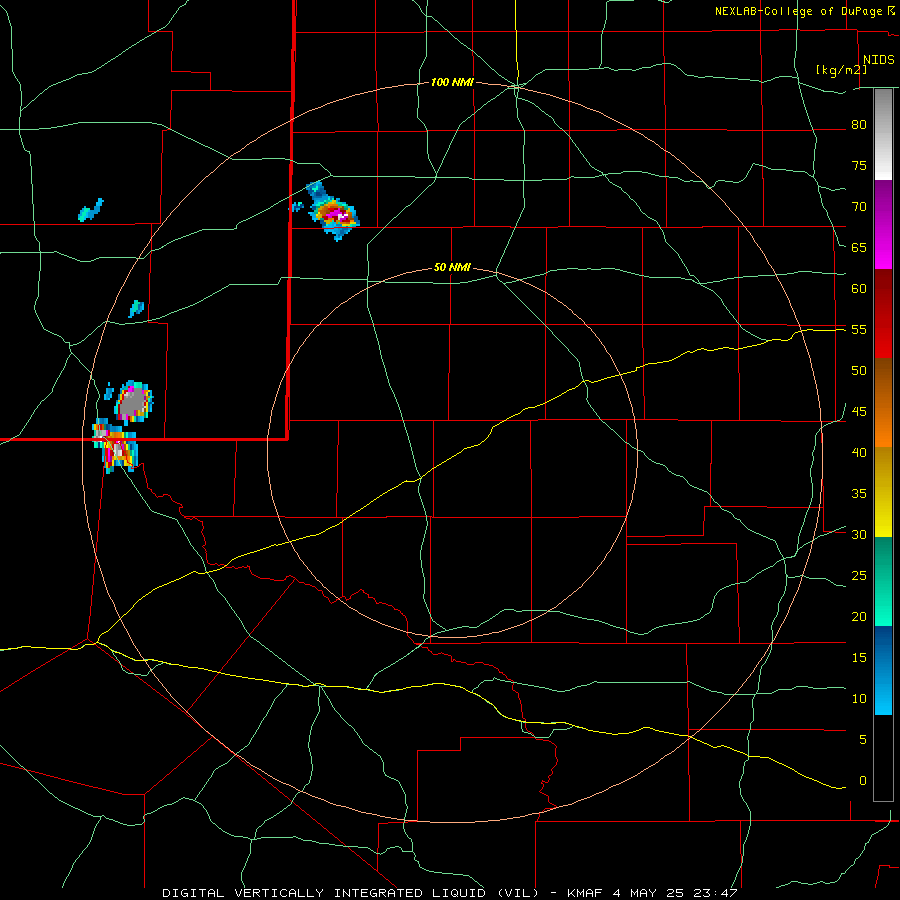Click the gray-core storm cell on the west side
The width and height of the screenshot is (900, 900).
(x=133, y=401)
